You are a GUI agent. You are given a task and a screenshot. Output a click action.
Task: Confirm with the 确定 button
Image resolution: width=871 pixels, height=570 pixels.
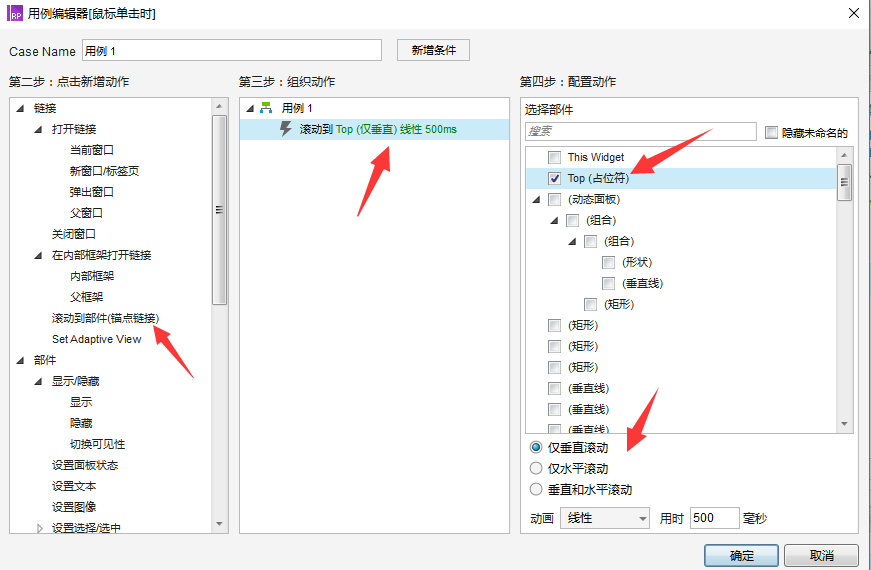coord(741,555)
